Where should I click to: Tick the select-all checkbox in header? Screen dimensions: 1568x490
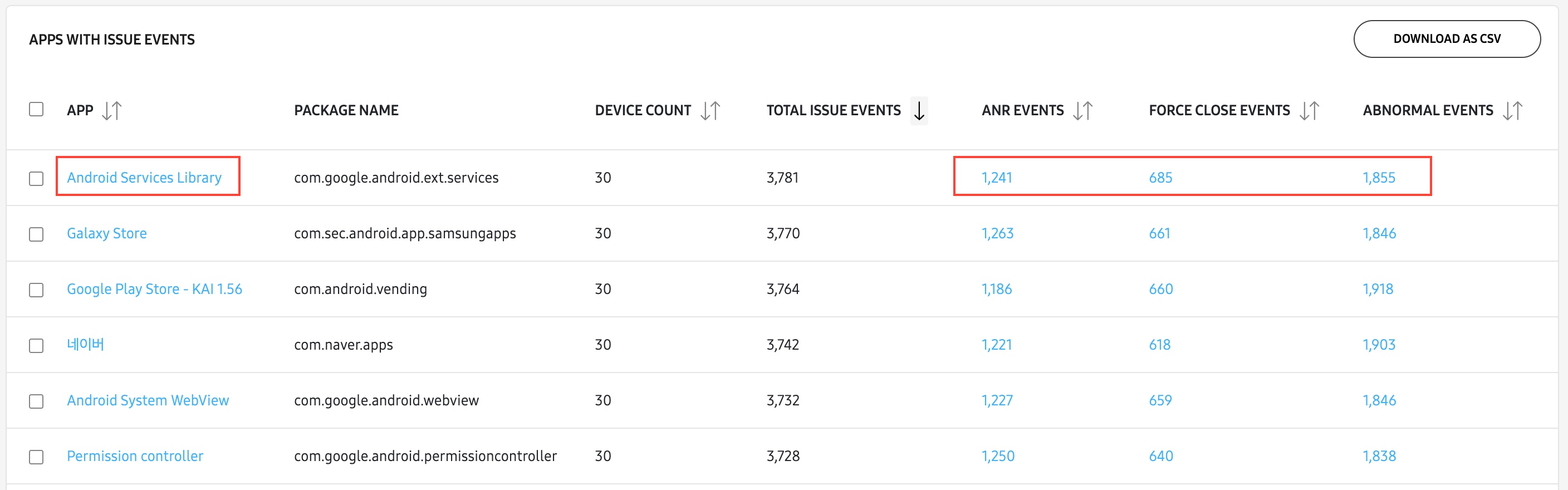(x=37, y=110)
